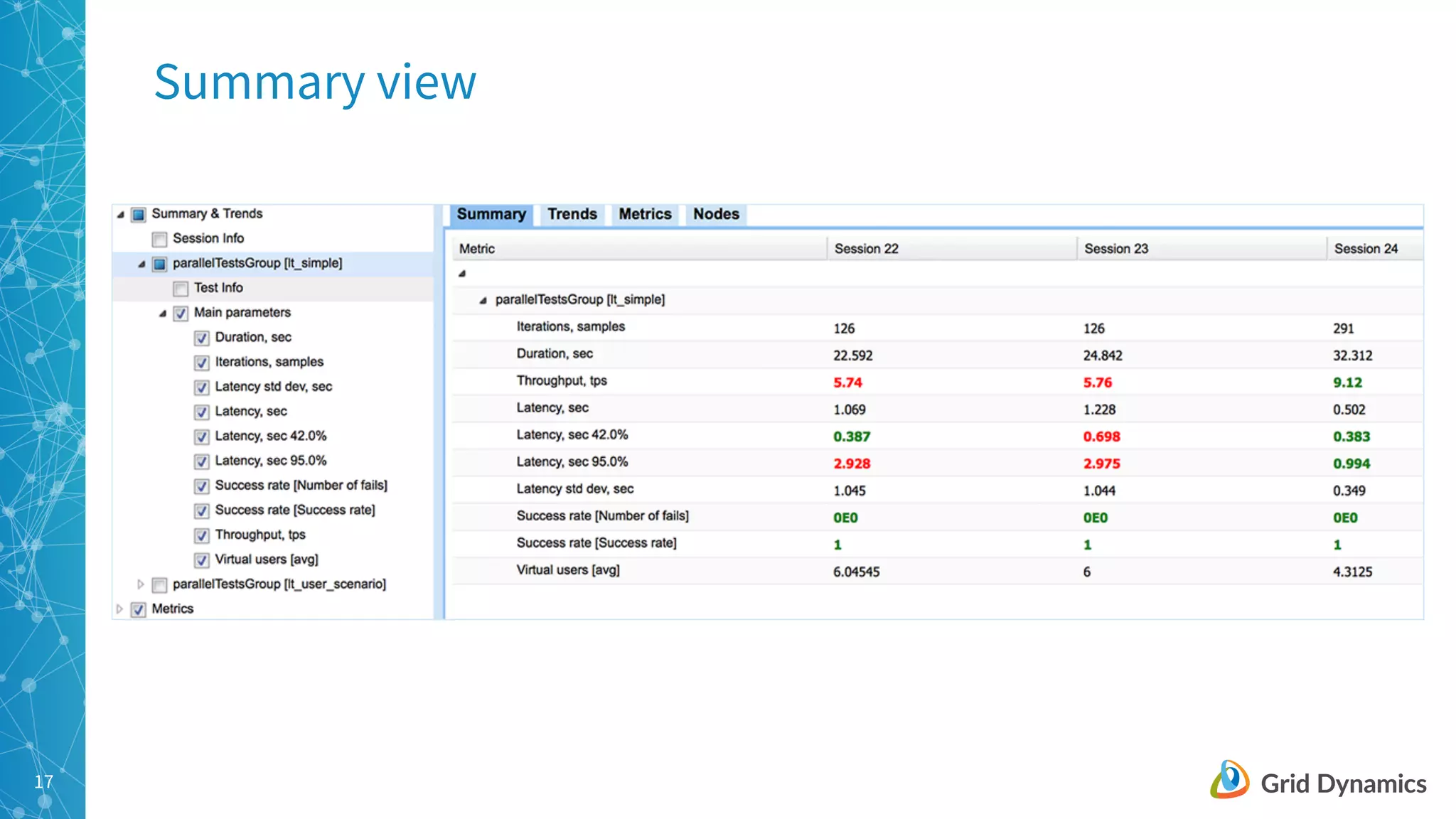The height and width of the screenshot is (819, 1456).
Task: Click the Session 23 column header
Action: coord(1201,249)
